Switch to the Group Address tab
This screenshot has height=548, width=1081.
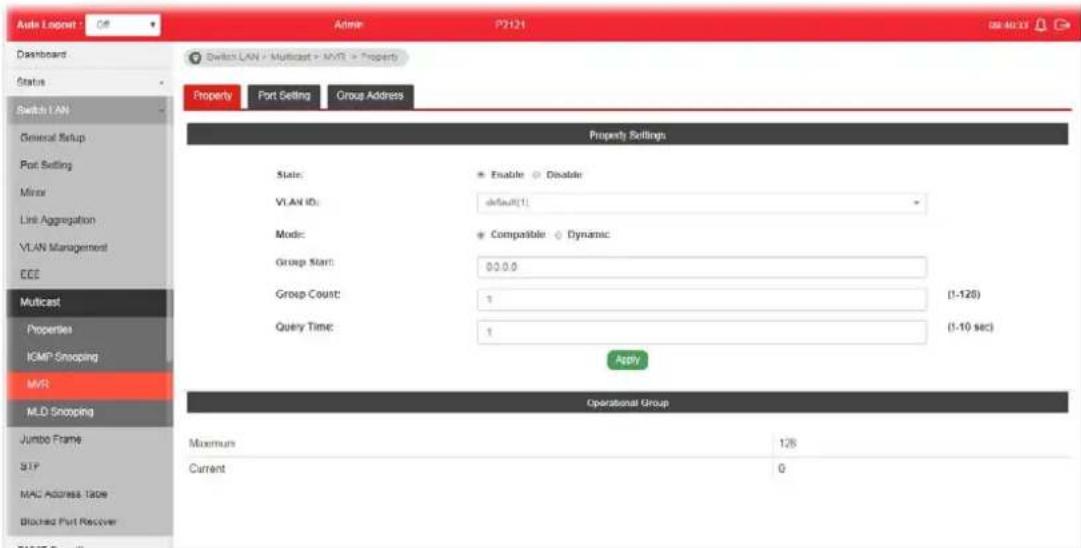[x=370, y=97]
